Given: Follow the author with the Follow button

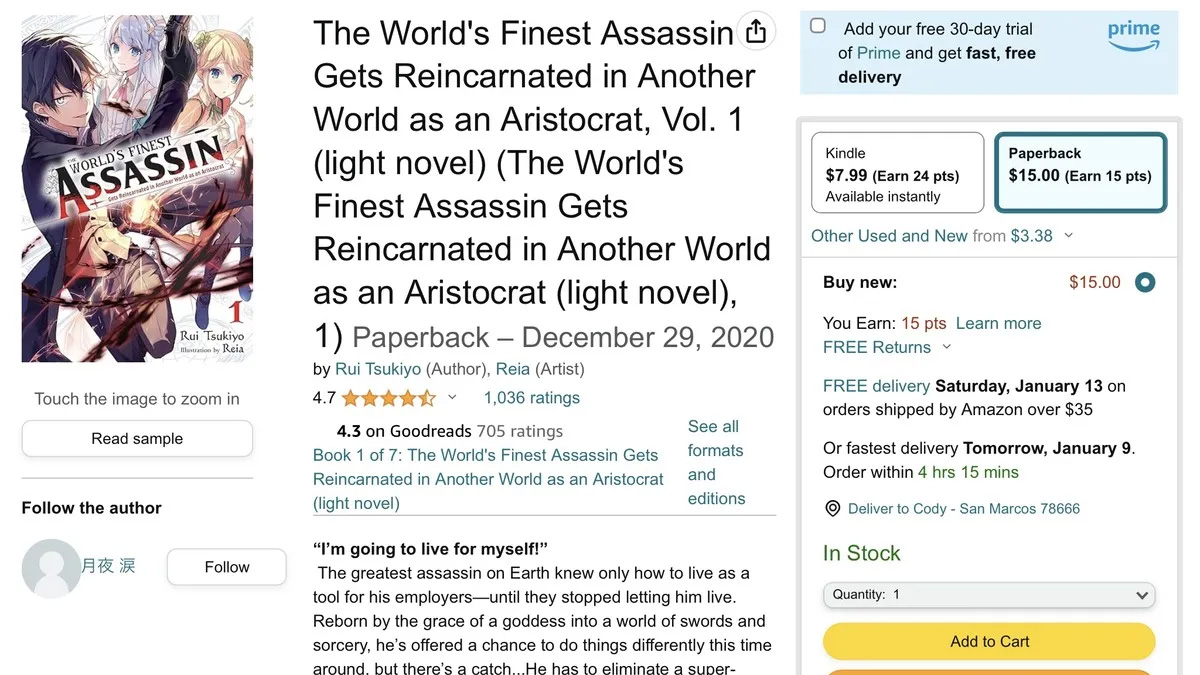Looking at the screenshot, I should 227,567.
